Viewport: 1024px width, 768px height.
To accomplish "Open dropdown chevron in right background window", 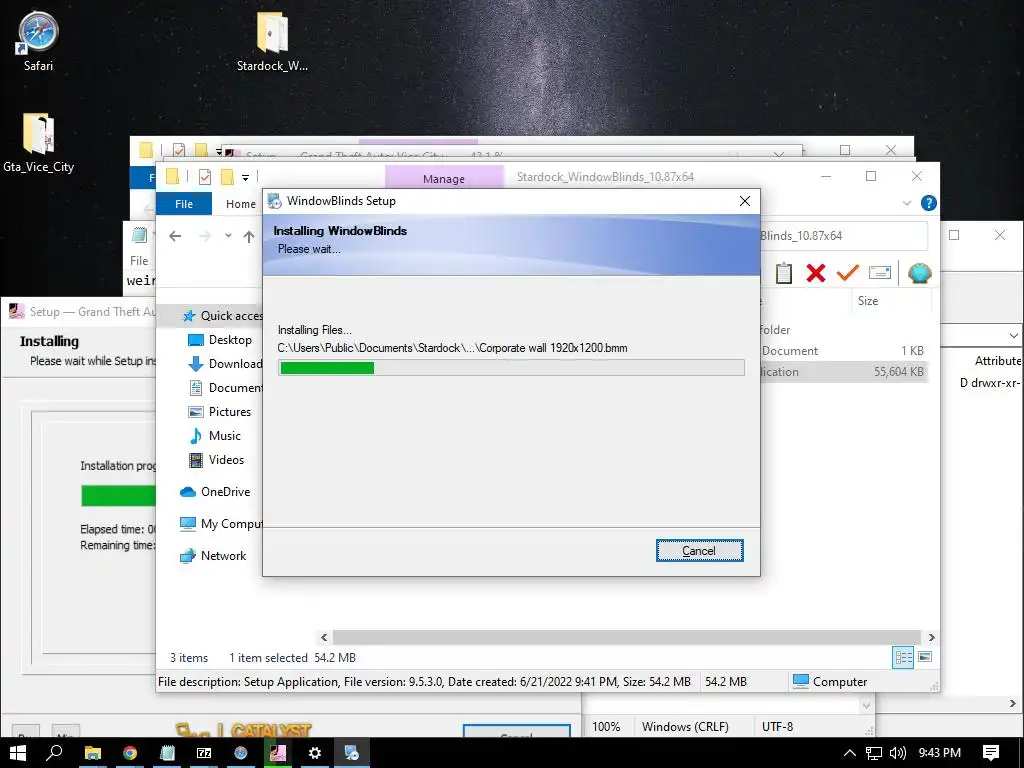I will pos(1013,336).
